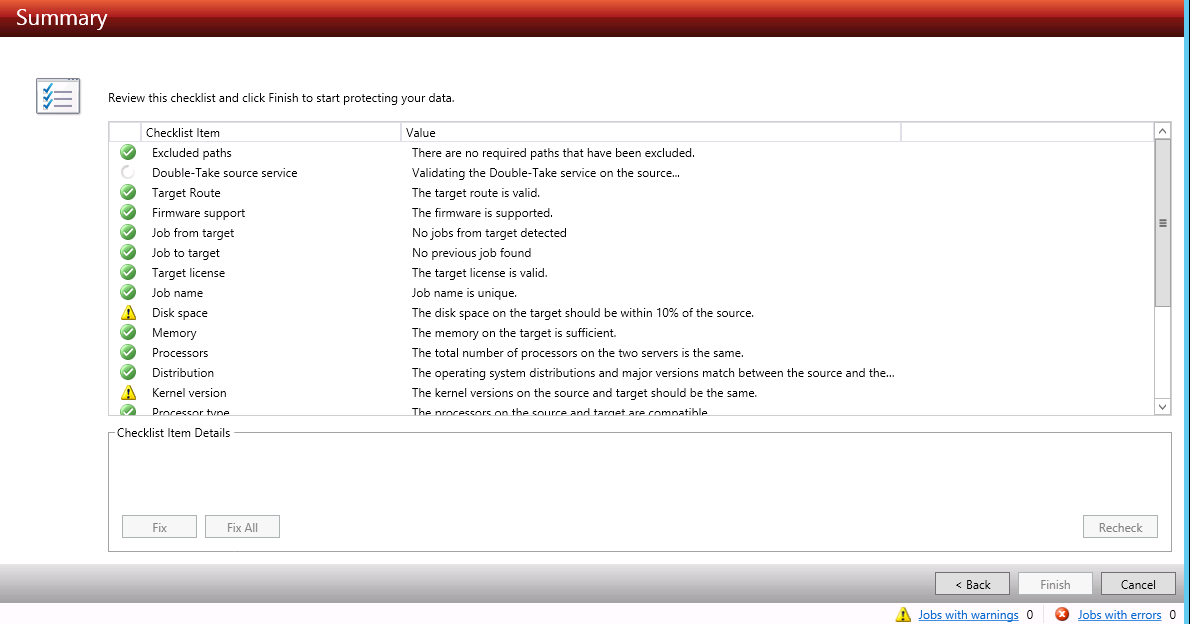Open the Jobs with warnings link

coord(968,615)
